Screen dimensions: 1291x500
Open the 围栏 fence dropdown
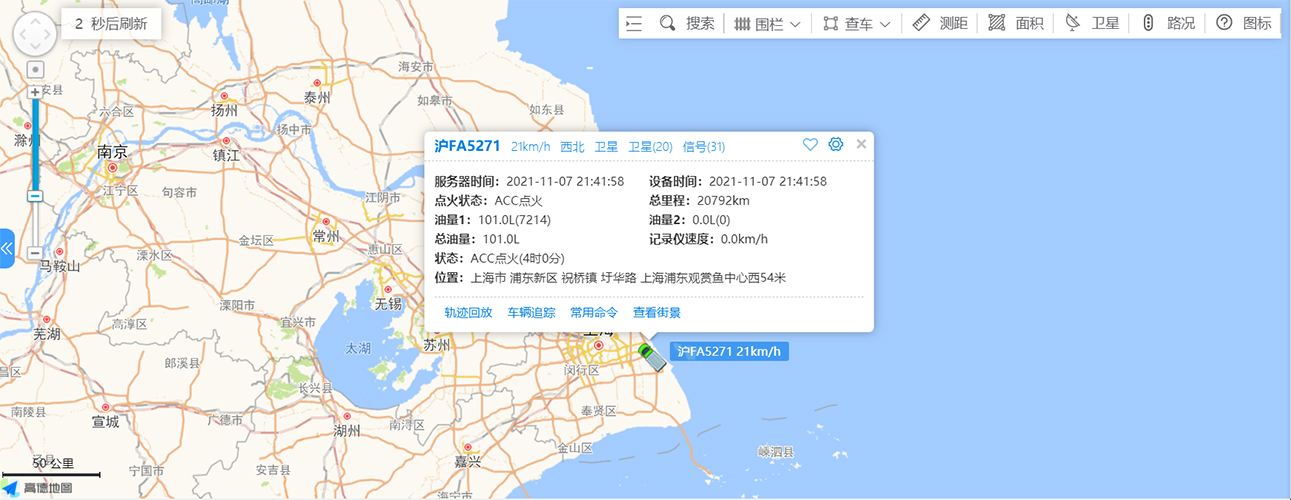768,23
